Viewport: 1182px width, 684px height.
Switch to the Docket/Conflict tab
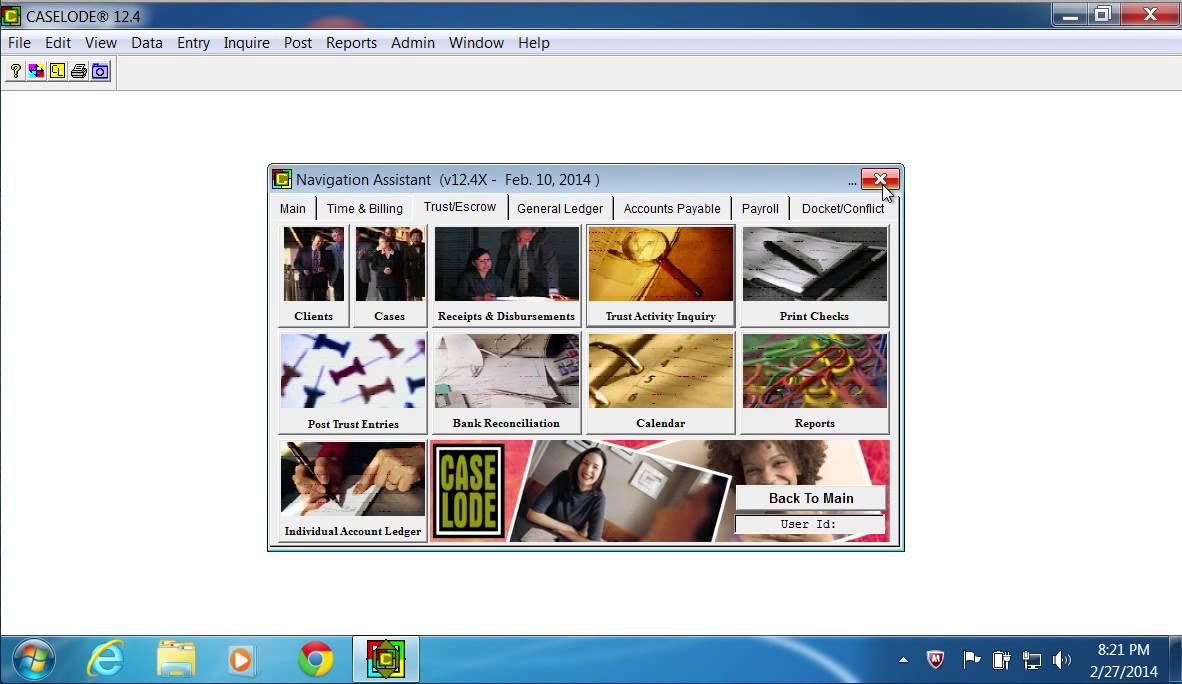pos(843,209)
